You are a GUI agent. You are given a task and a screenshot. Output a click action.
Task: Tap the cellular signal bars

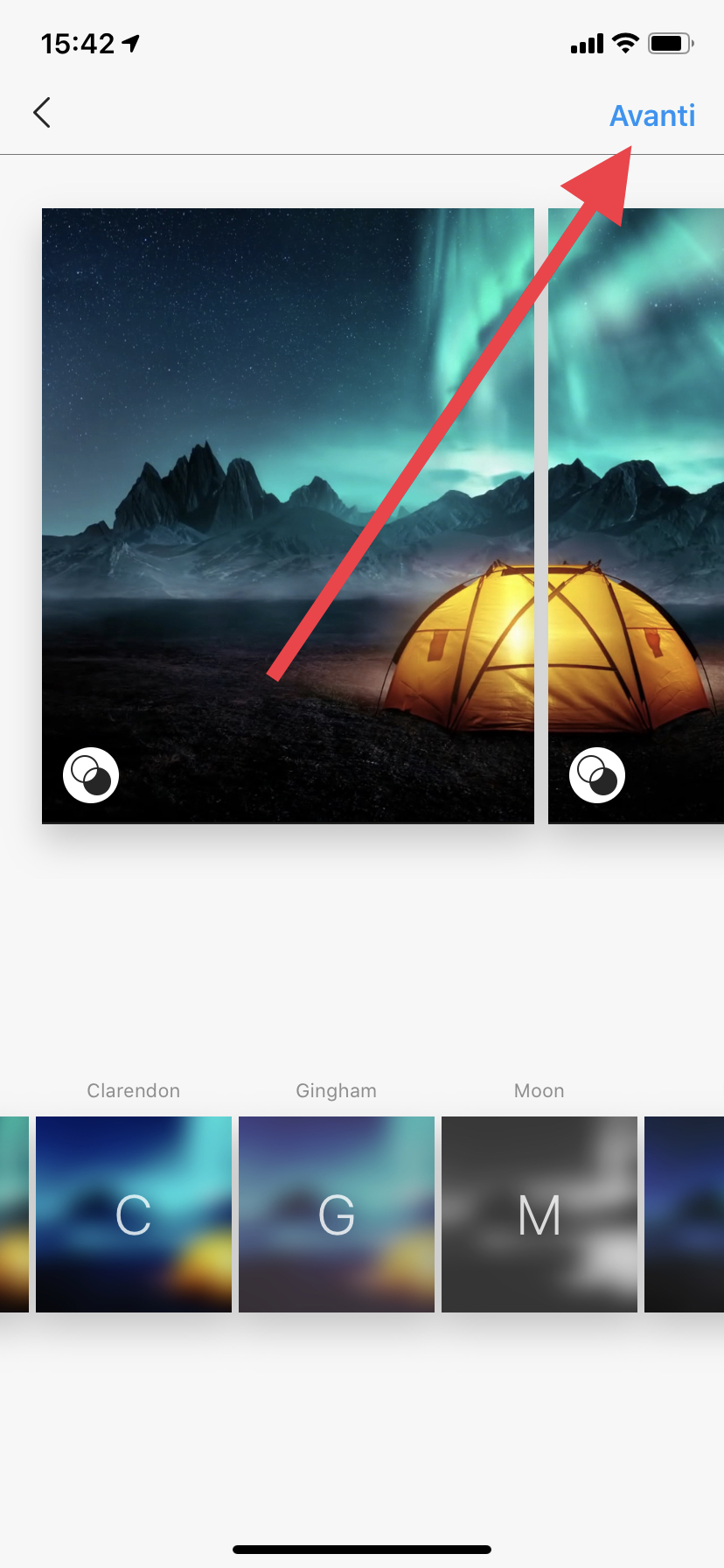click(587, 44)
